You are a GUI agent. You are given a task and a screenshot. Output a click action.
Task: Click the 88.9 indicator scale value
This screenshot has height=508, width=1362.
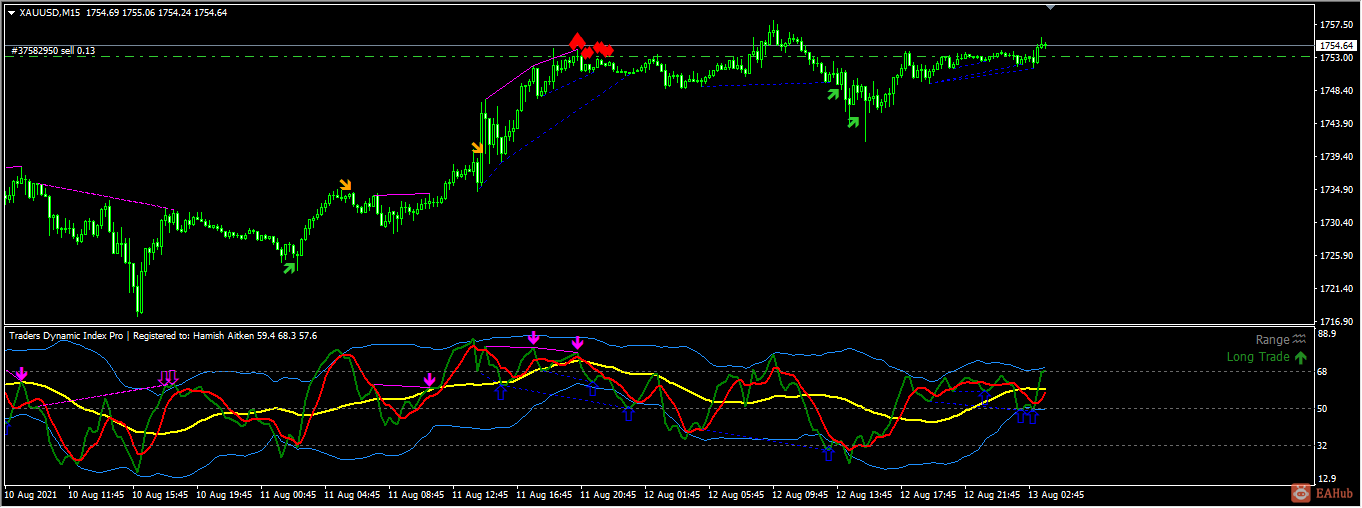1328,334
